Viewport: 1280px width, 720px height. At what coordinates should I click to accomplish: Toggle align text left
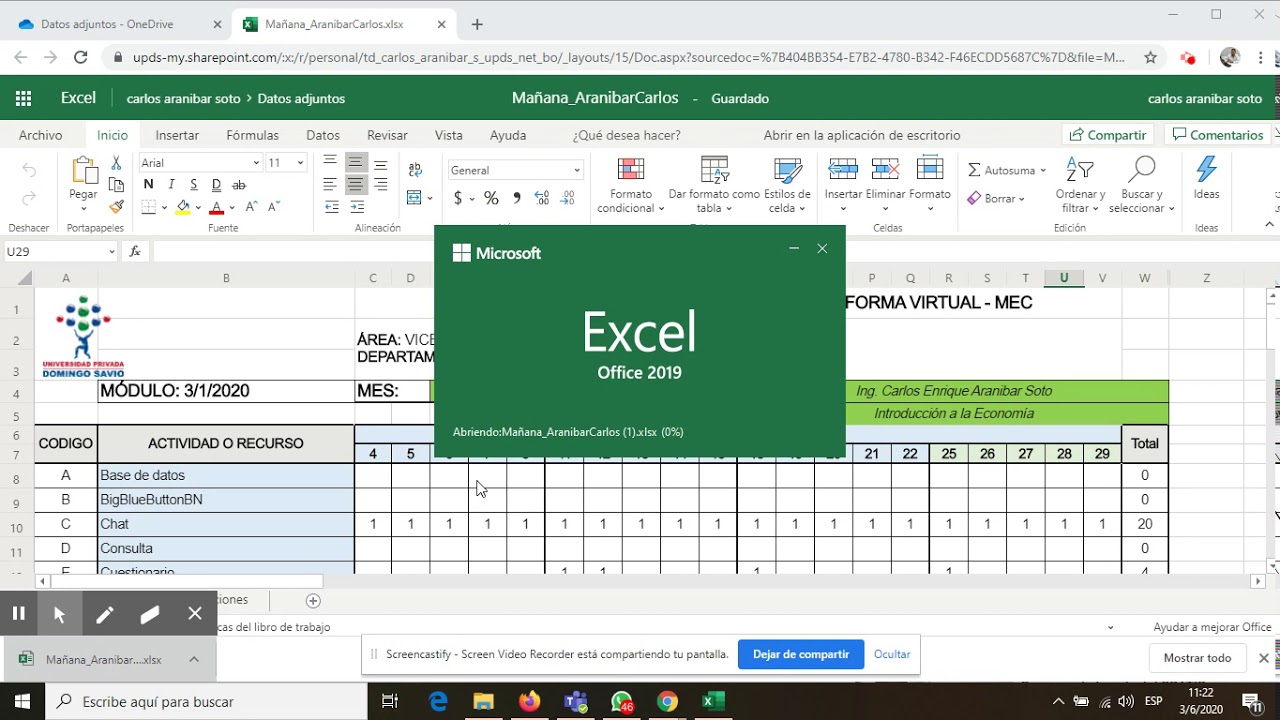[330, 185]
